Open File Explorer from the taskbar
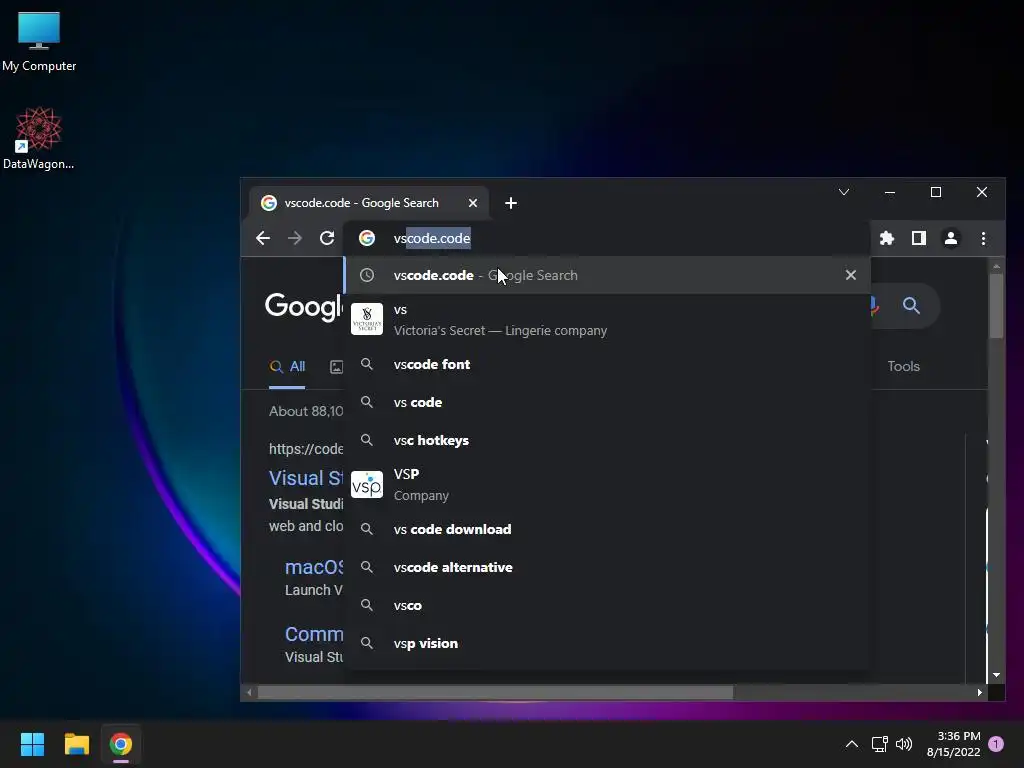1024x768 pixels. pyautogui.click(x=76, y=744)
